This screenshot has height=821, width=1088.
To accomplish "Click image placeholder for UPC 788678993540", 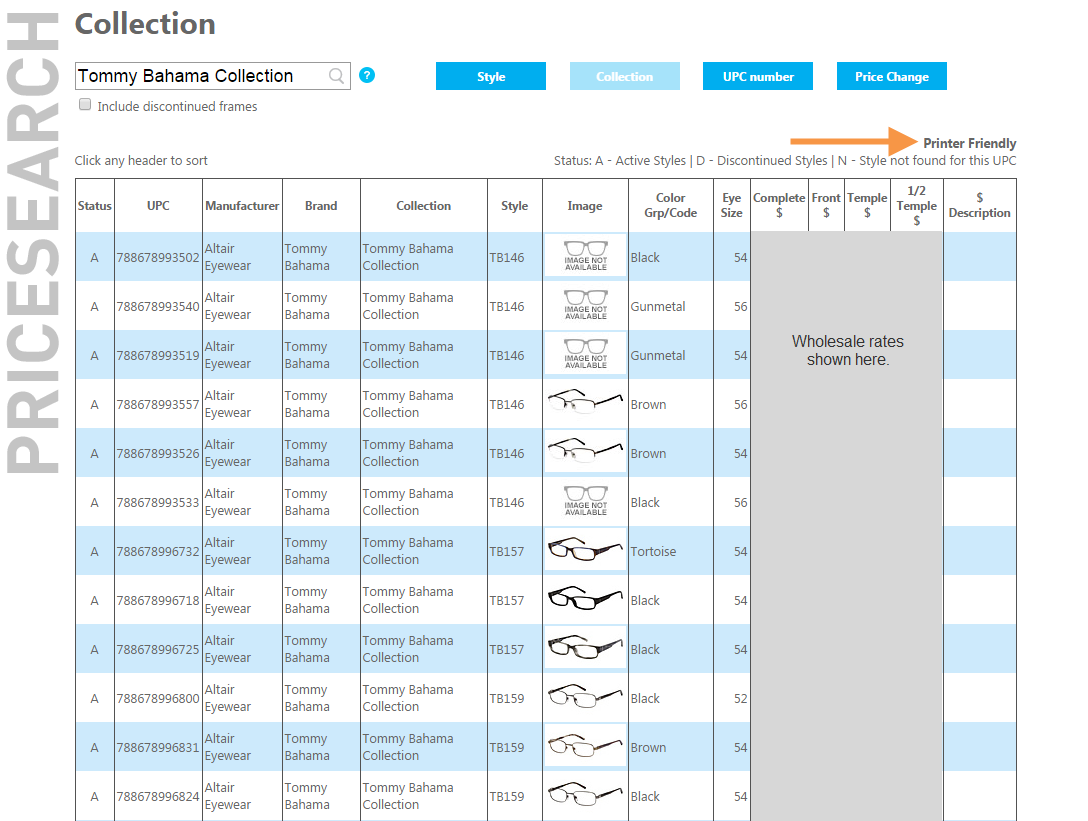I will pyautogui.click(x=586, y=306).
